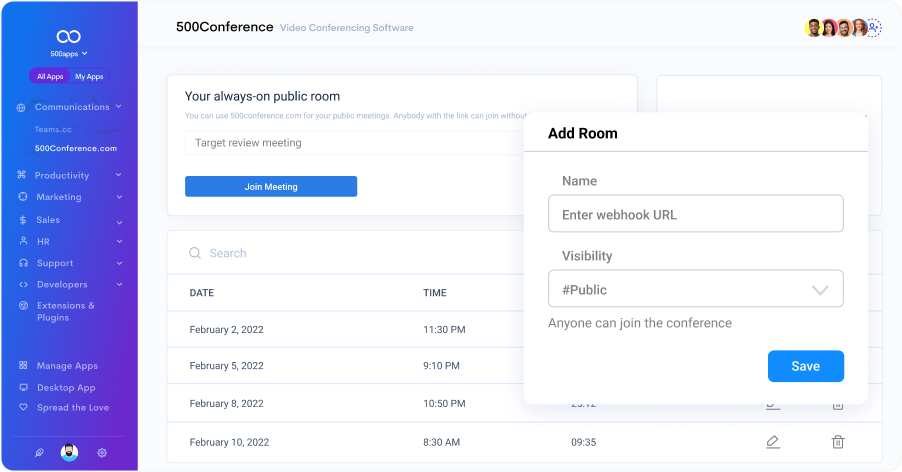
Task: Click the 500apps infinity logo
Action: [68, 37]
